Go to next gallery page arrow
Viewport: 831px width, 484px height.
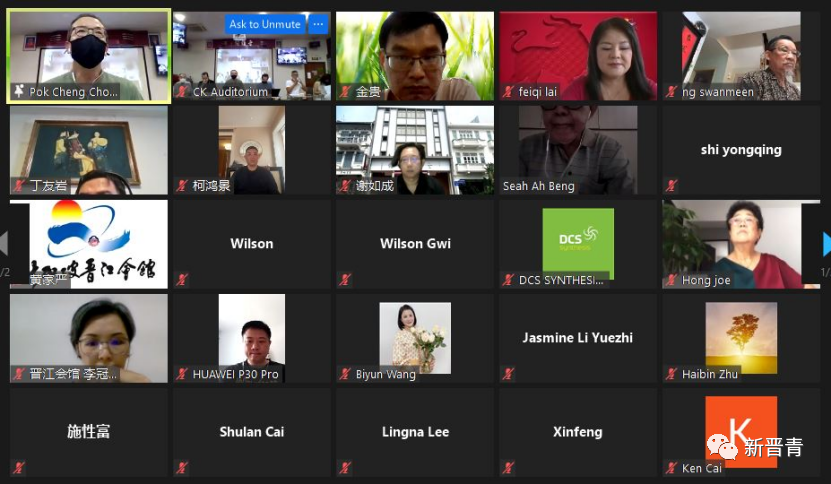pos(826,244)
